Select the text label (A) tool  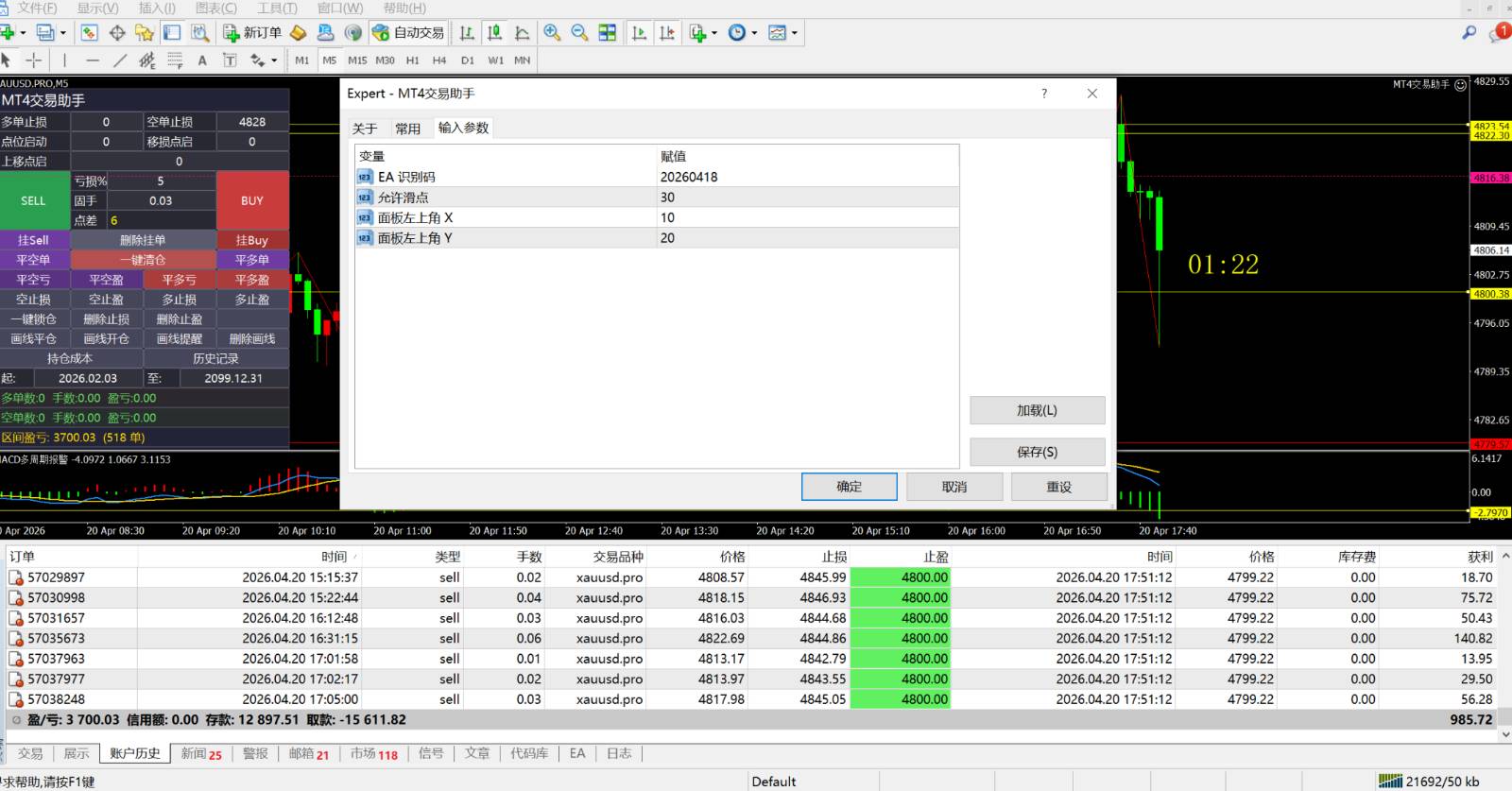(202, 60)
